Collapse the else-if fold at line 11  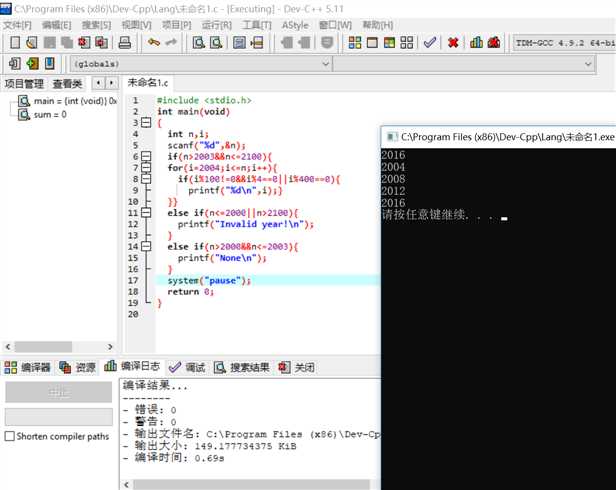coord(146,213)
